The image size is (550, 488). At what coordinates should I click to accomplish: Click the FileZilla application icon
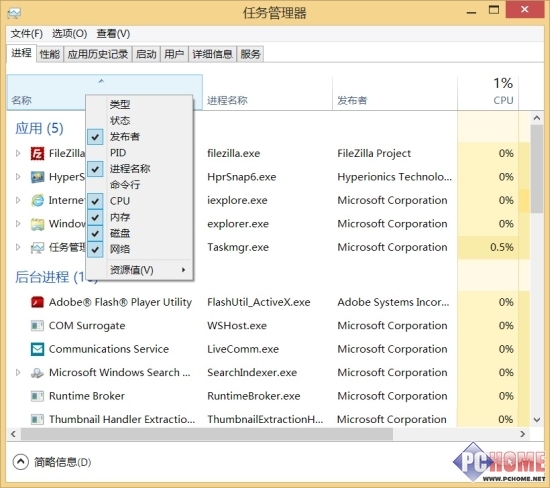coord(37,153)
